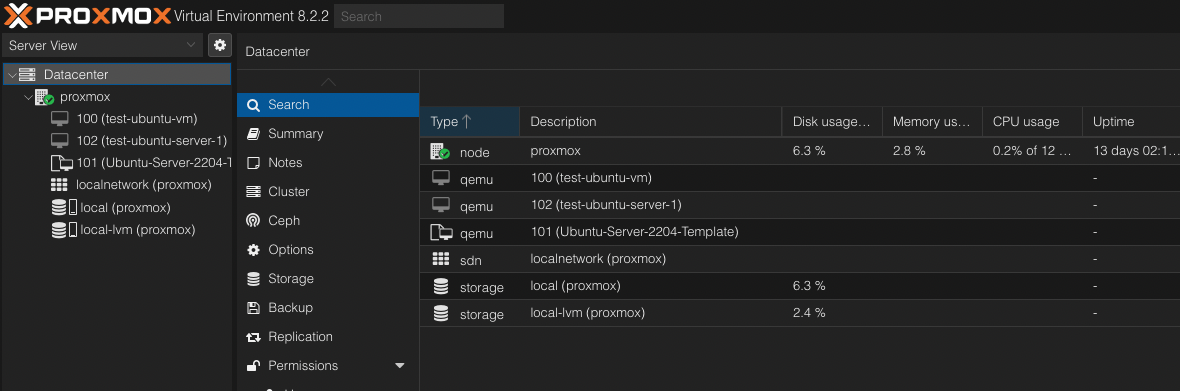Click the top Search input field
Viewport: 1180px width, 391px height.
pyautogui.click(x=419, y=17)
